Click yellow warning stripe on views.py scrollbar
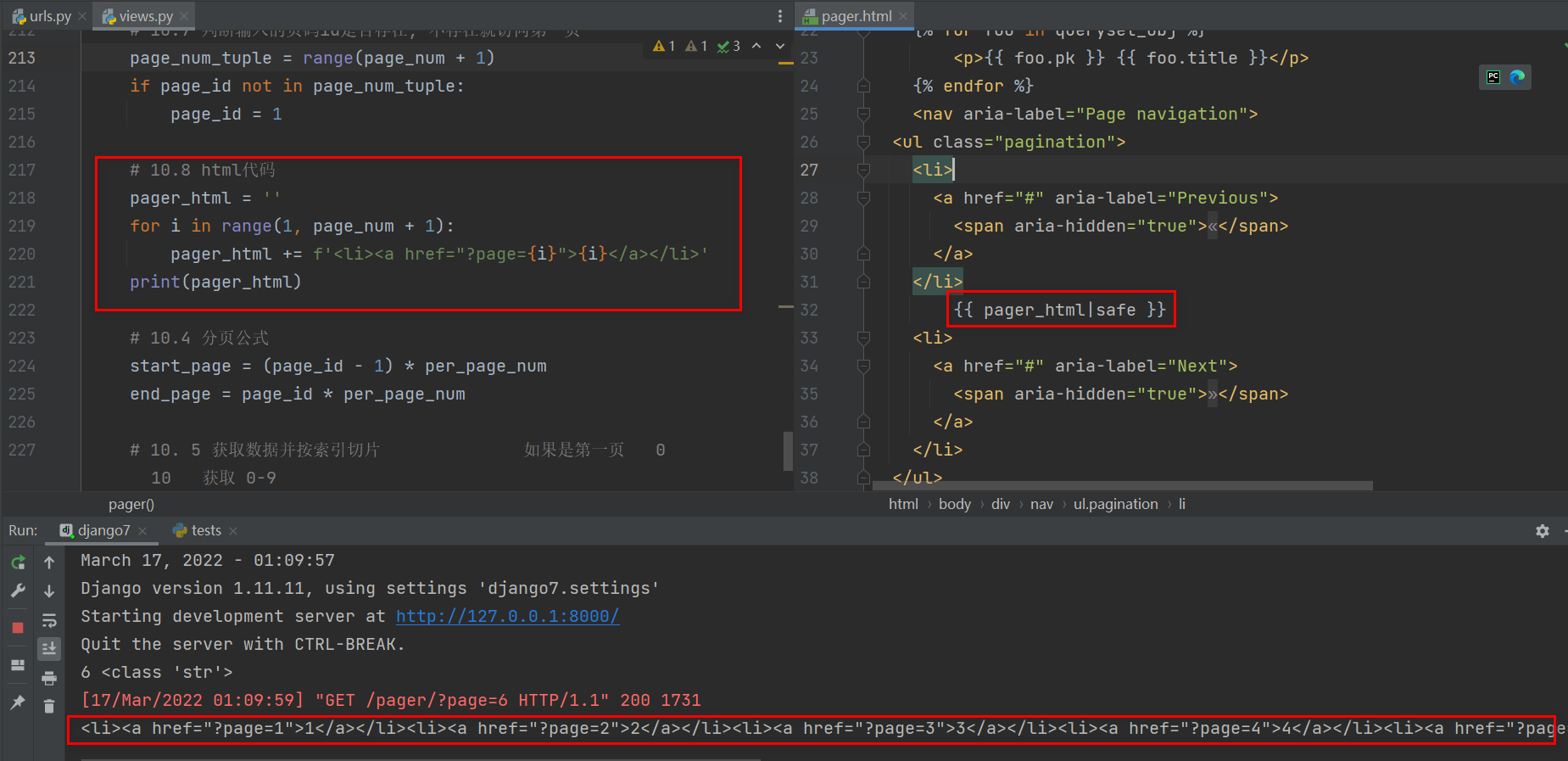1568x761 pixels. tap(786, 63)
